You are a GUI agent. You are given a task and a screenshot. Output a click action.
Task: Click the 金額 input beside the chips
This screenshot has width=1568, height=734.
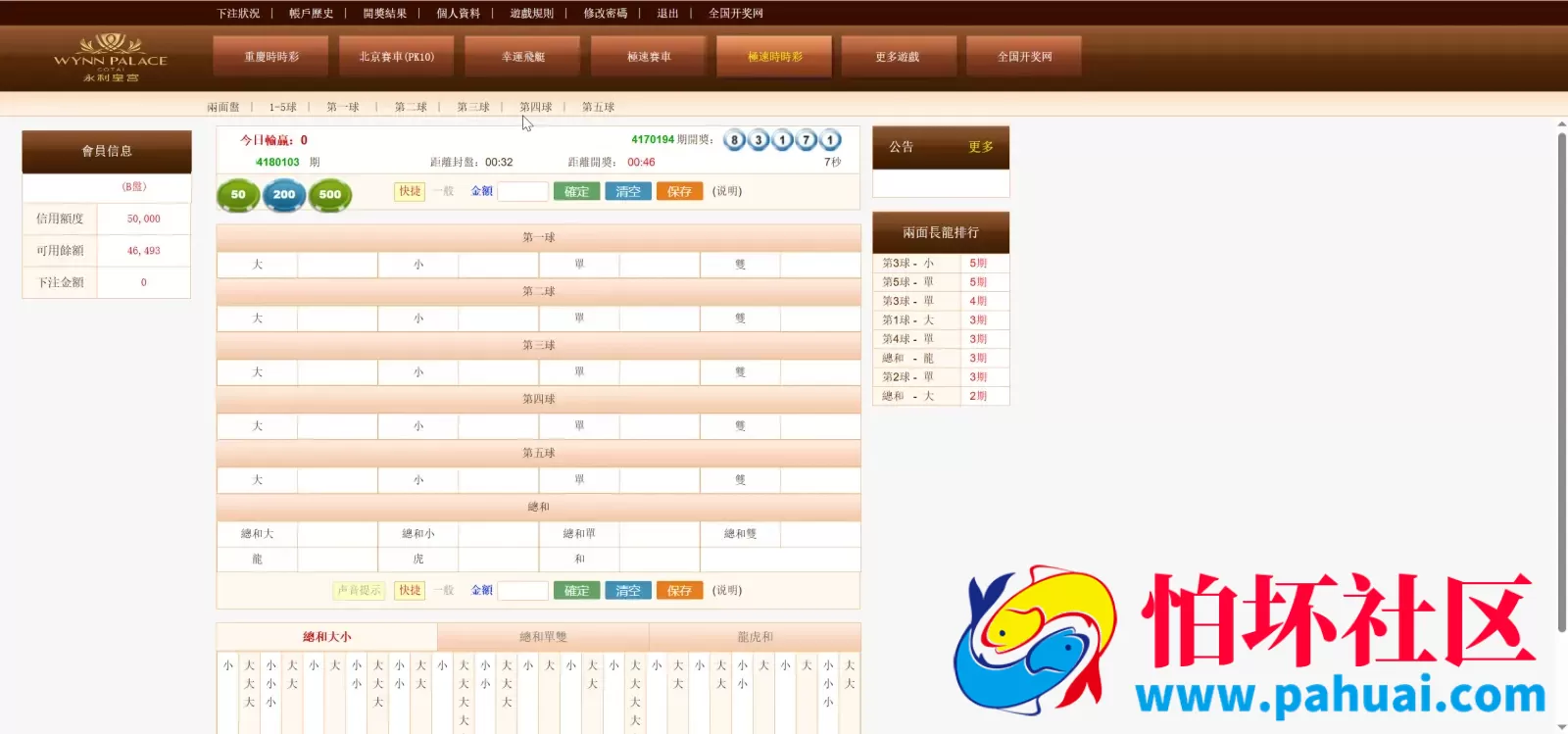point(522,191)
